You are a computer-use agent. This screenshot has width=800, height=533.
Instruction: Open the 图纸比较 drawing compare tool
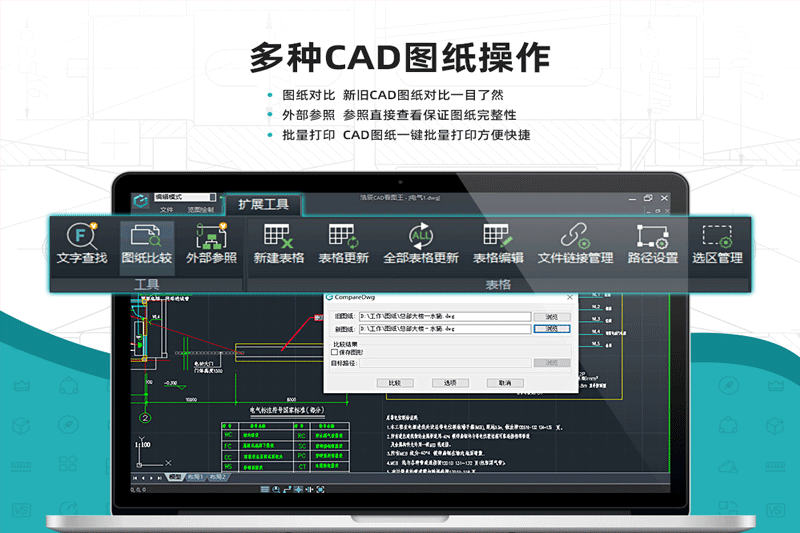click(147, 245)
